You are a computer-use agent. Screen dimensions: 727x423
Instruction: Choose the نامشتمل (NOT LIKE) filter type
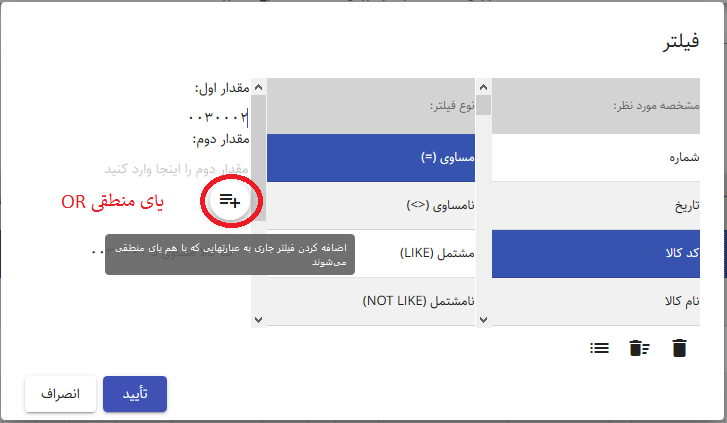click(371, 301)
